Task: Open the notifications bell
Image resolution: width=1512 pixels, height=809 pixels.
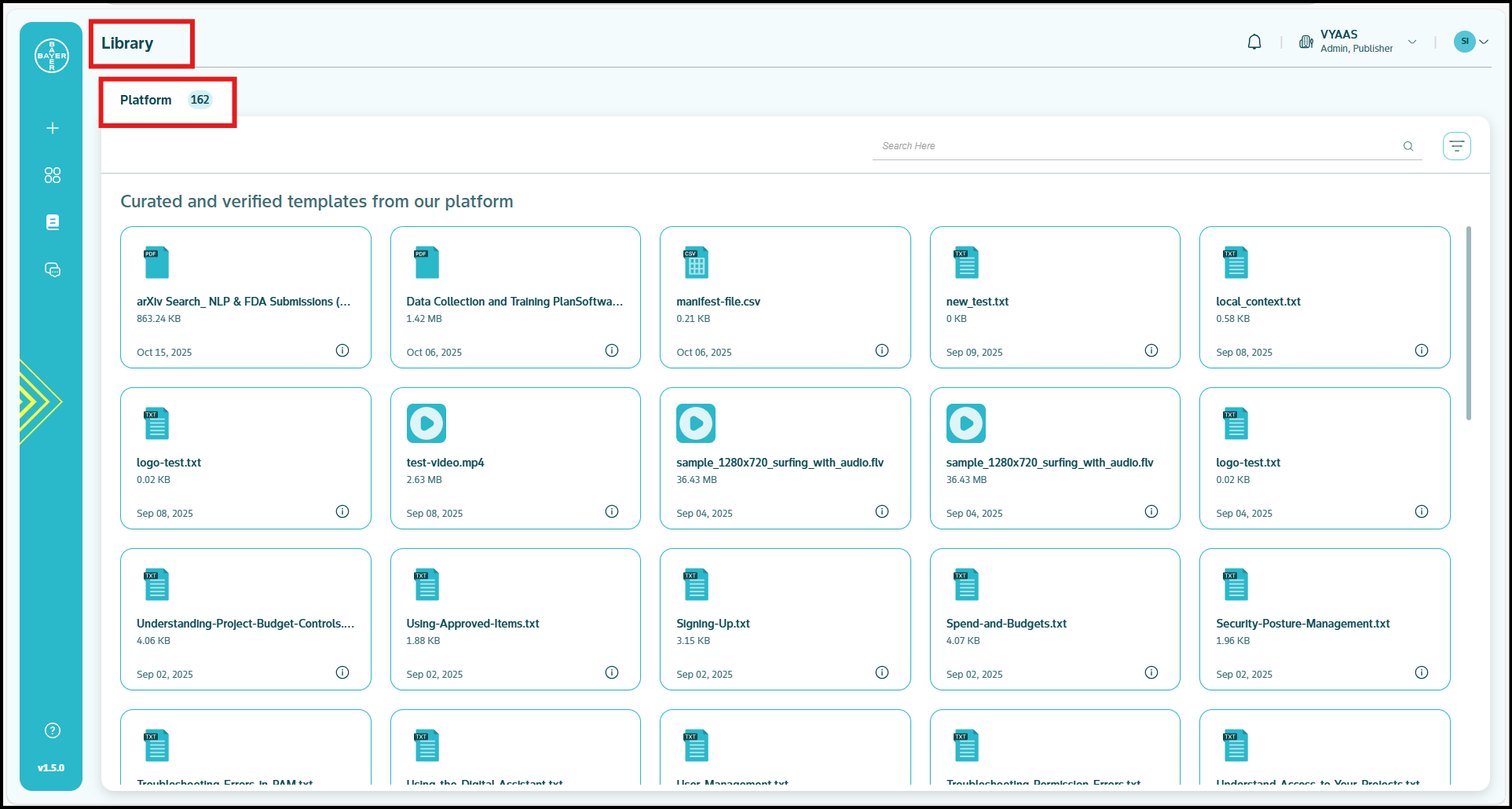Action: pyautogui.click(x=1254, y=42)
